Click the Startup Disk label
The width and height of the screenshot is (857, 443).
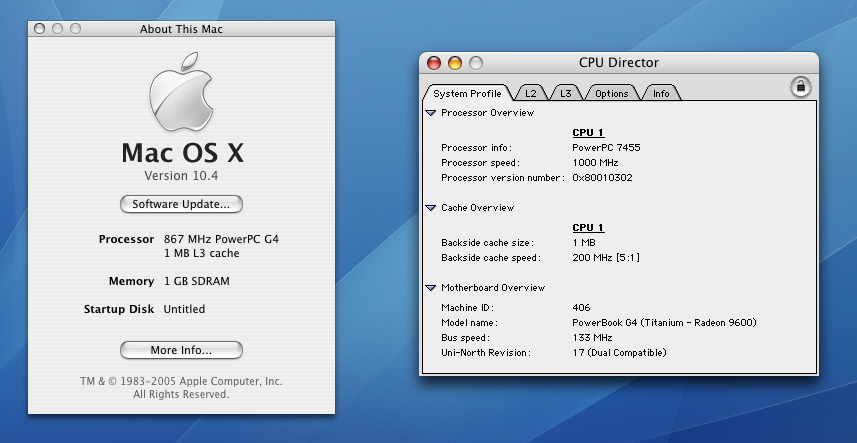tap(119, 309)
